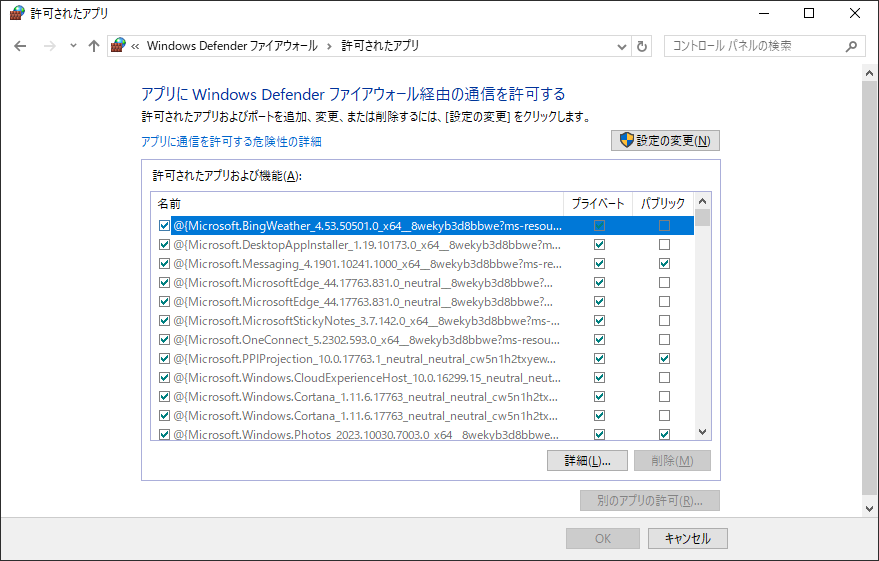Open the recent locations dropdown arrow
The image size is (879, 561).
click(73, 46)
